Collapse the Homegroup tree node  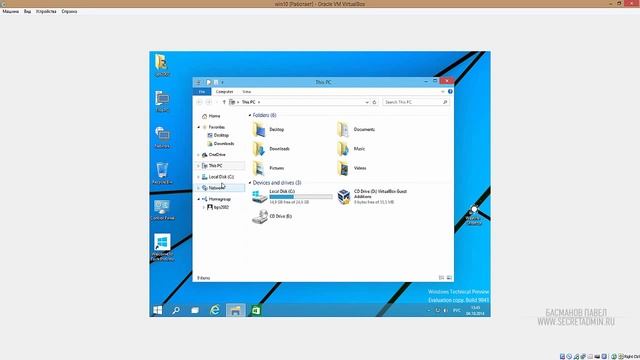click(x=199, y=199)
